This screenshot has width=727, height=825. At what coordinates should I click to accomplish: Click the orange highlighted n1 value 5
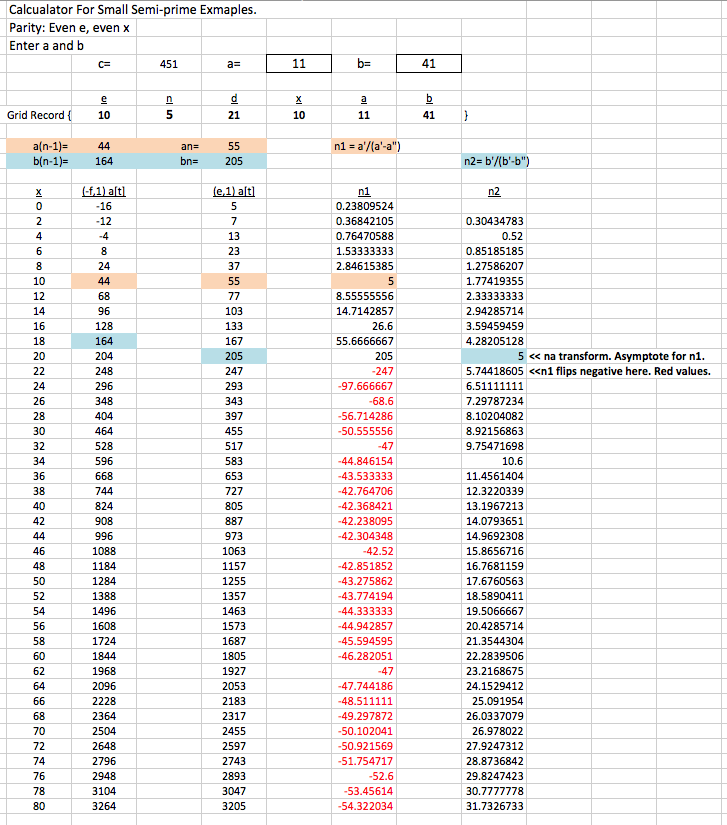pos(364,281)
